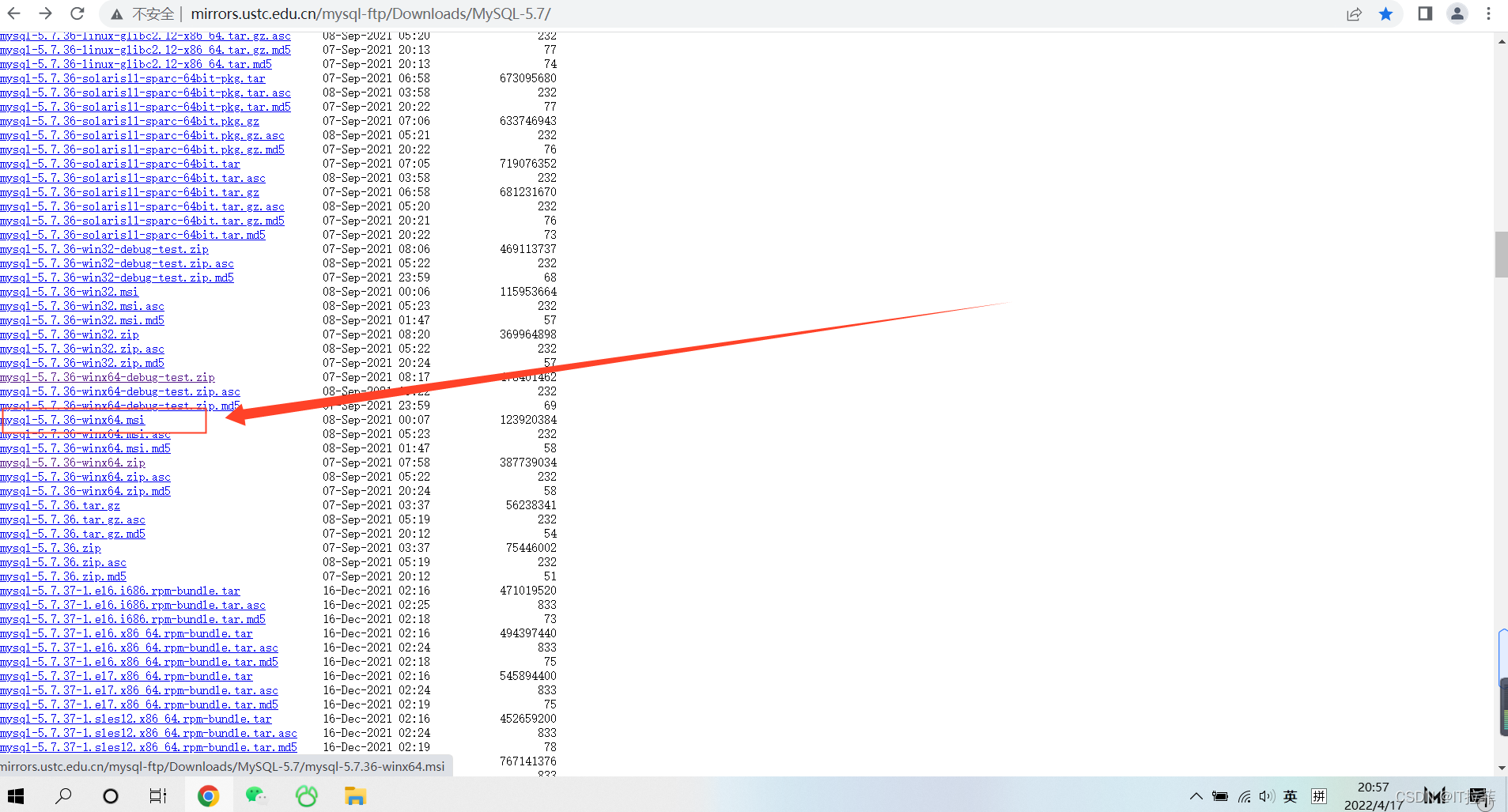Open mysql-5.7.36-win32.msi.asc link

pos(82,306)
